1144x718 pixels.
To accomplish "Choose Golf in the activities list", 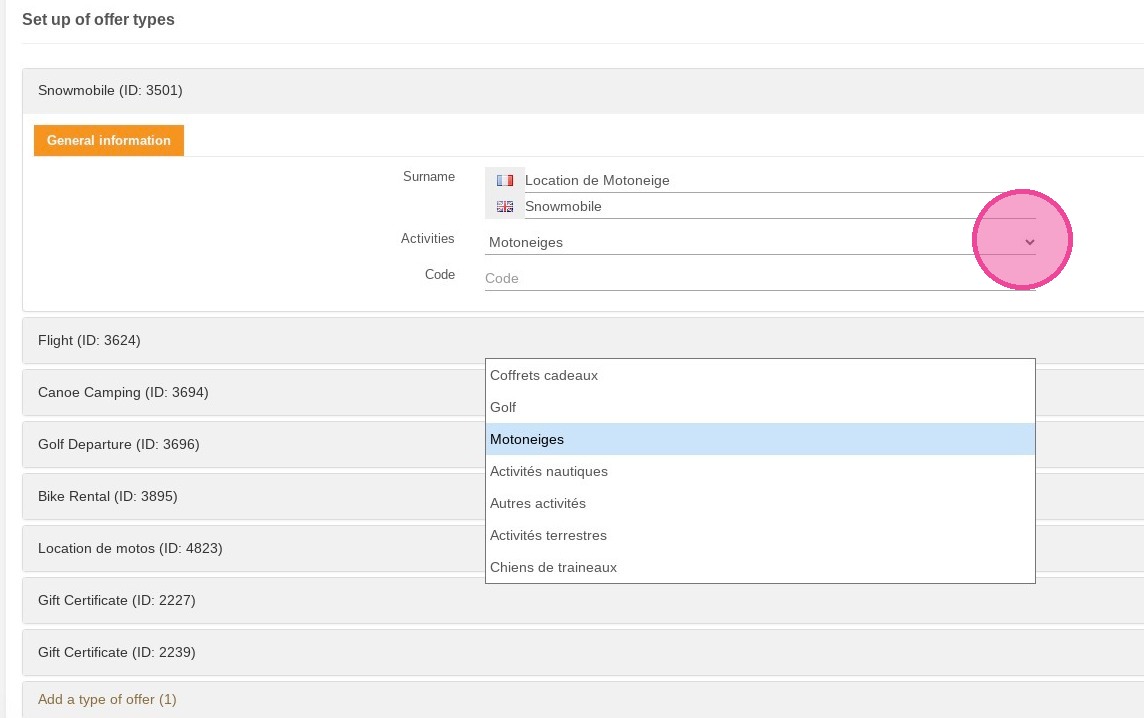I will 760,407.
